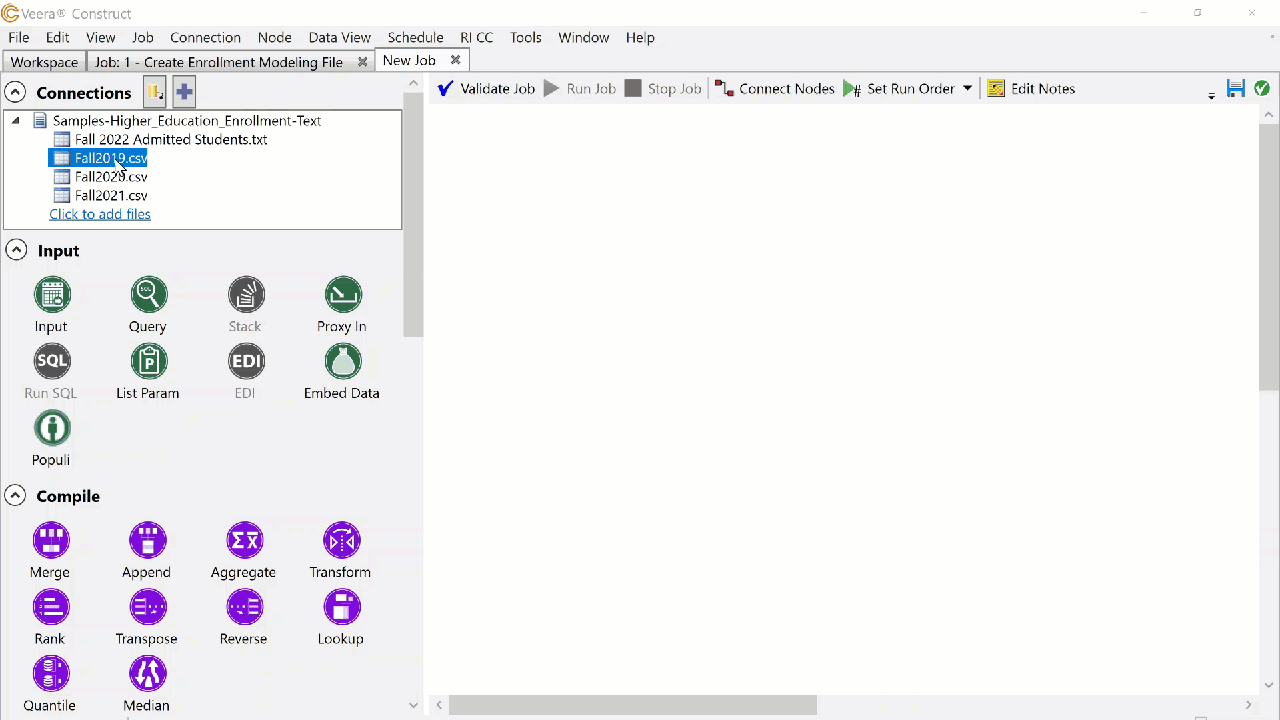Select the Append node icon

click(x=148, y=540)
